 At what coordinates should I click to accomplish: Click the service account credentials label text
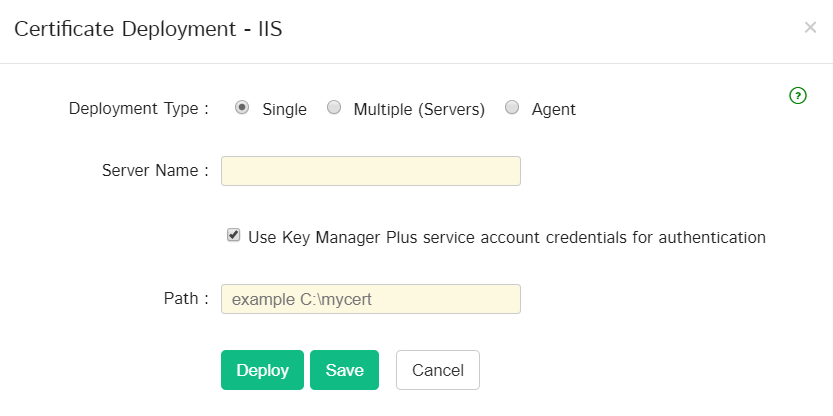tap(506, 238)
